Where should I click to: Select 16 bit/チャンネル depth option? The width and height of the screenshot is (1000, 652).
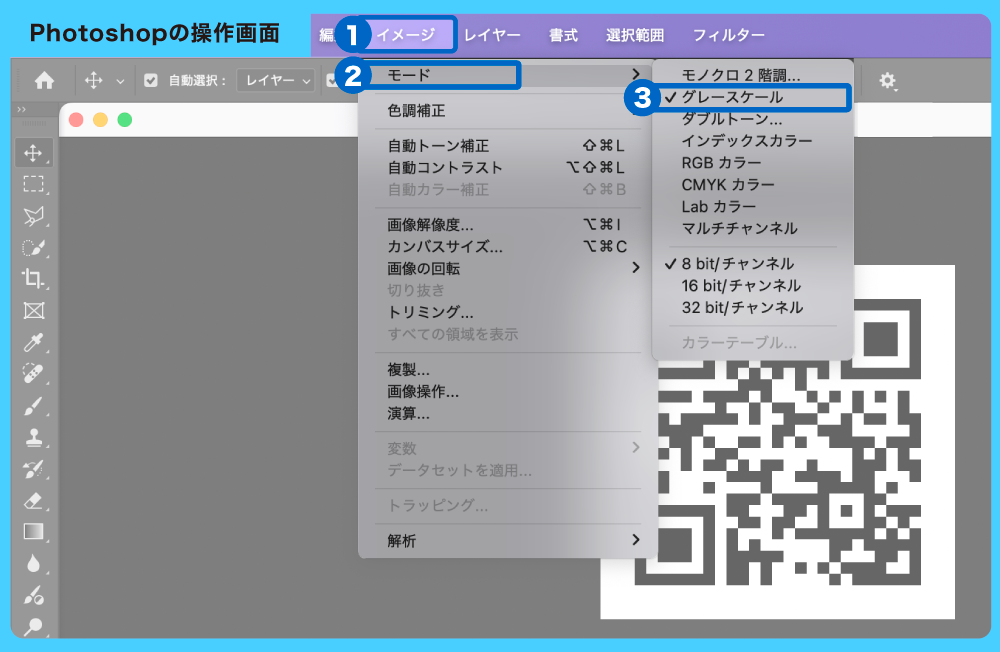(753, 286)
